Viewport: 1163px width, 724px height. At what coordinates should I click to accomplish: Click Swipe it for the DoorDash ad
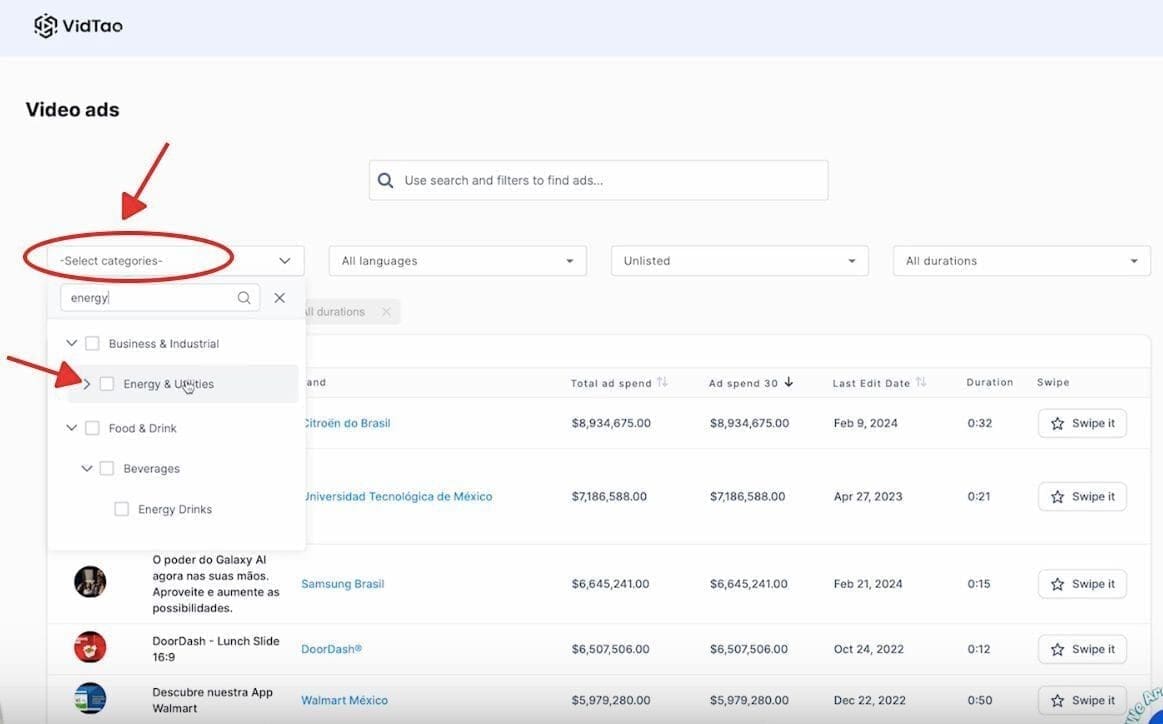pyautogui.click(x=1082, y=649)
